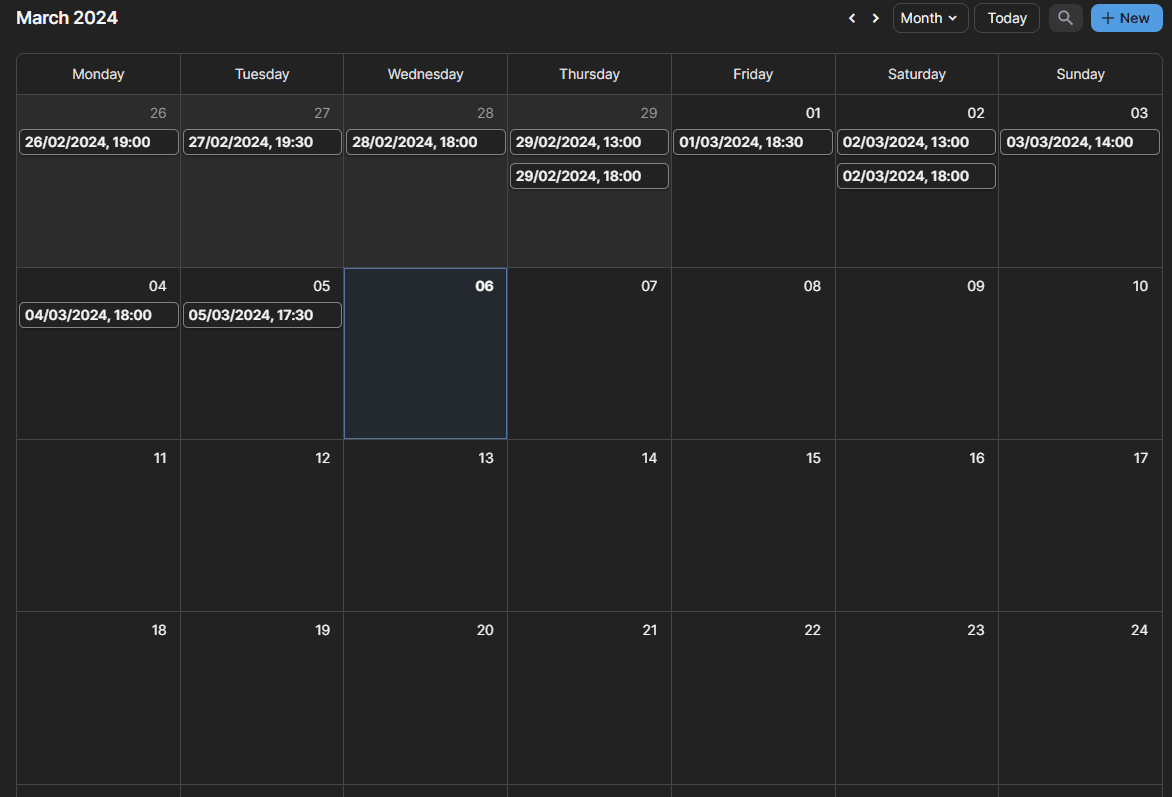The width and height of the screenshot is (1172, 797).
Task: Click the Today button
Action: pos(1007,18)
